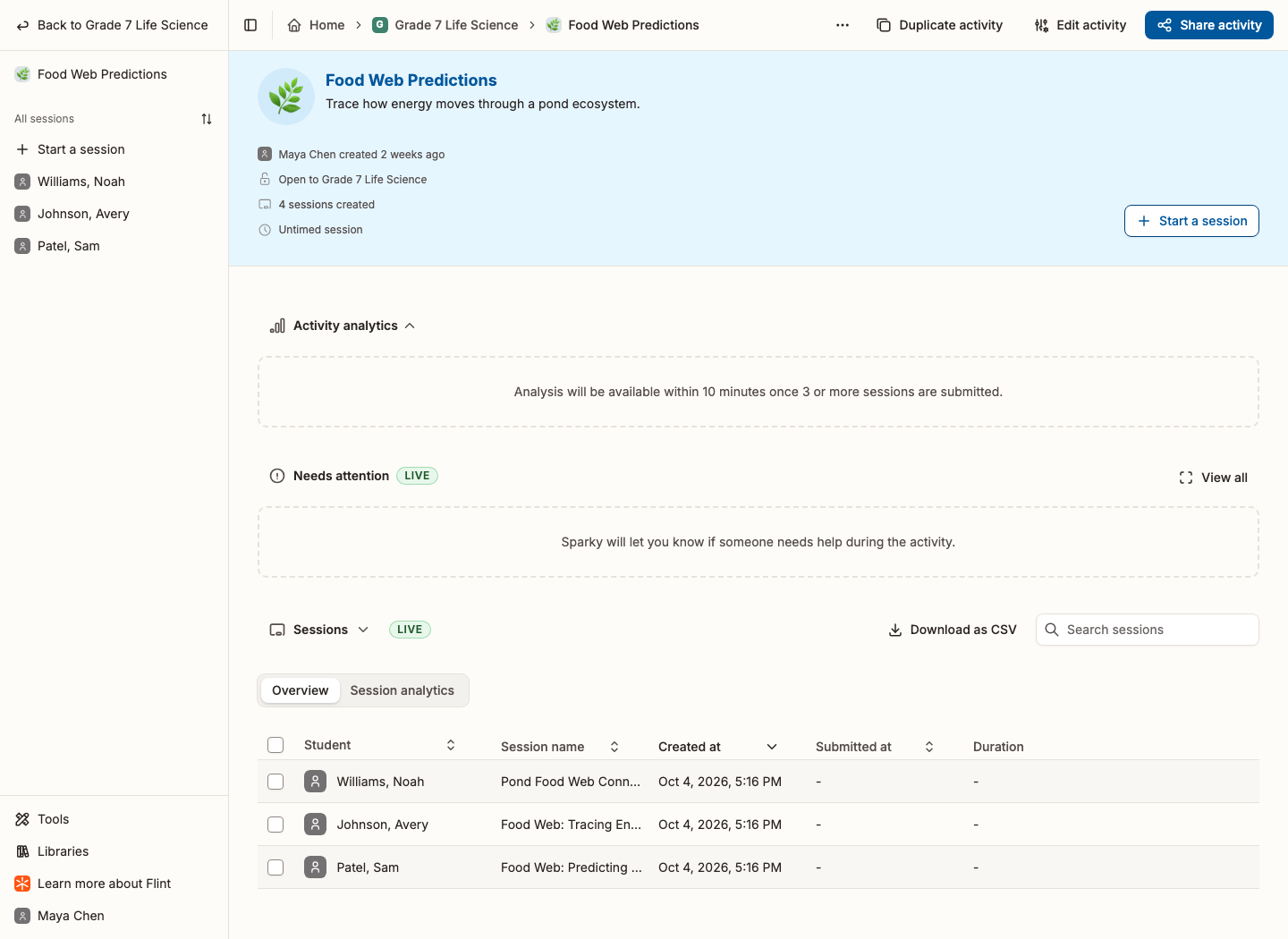
Task: Click Johnson, Avery avatar in table row
Action: 315,825
